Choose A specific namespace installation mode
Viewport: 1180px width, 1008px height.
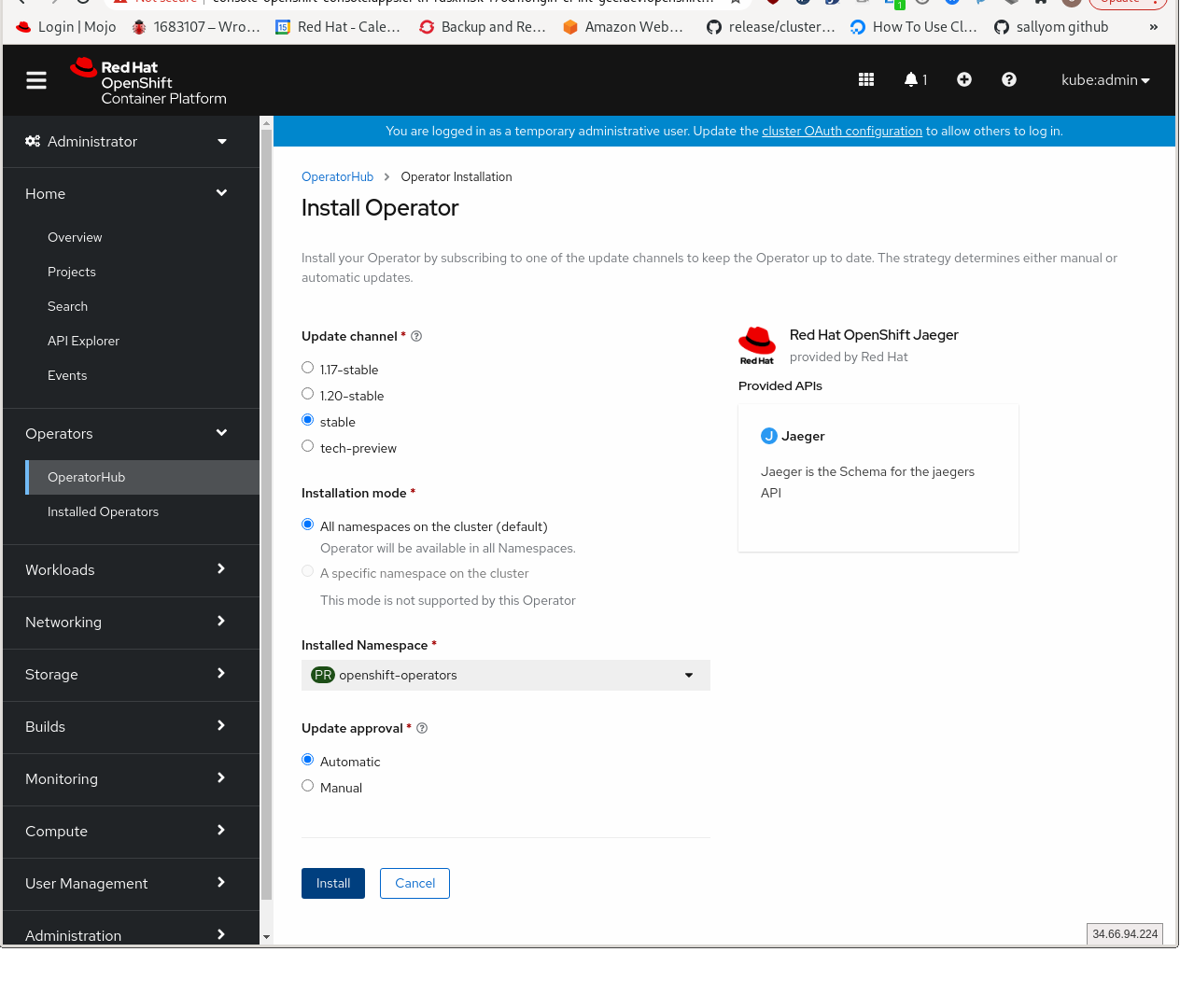308,571
